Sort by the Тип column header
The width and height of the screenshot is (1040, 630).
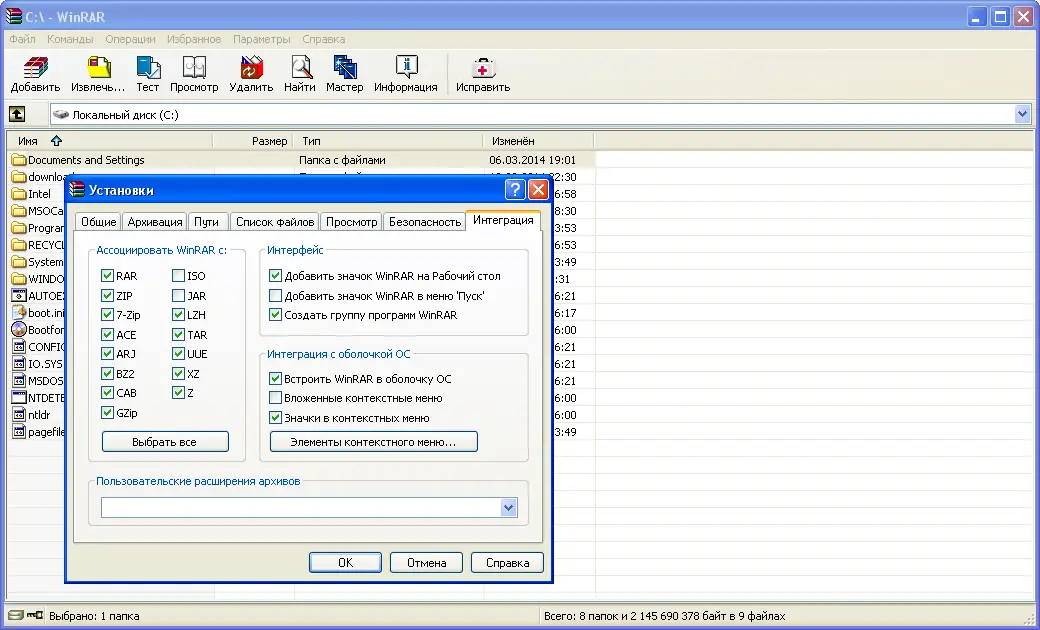(x=388, y=141)
